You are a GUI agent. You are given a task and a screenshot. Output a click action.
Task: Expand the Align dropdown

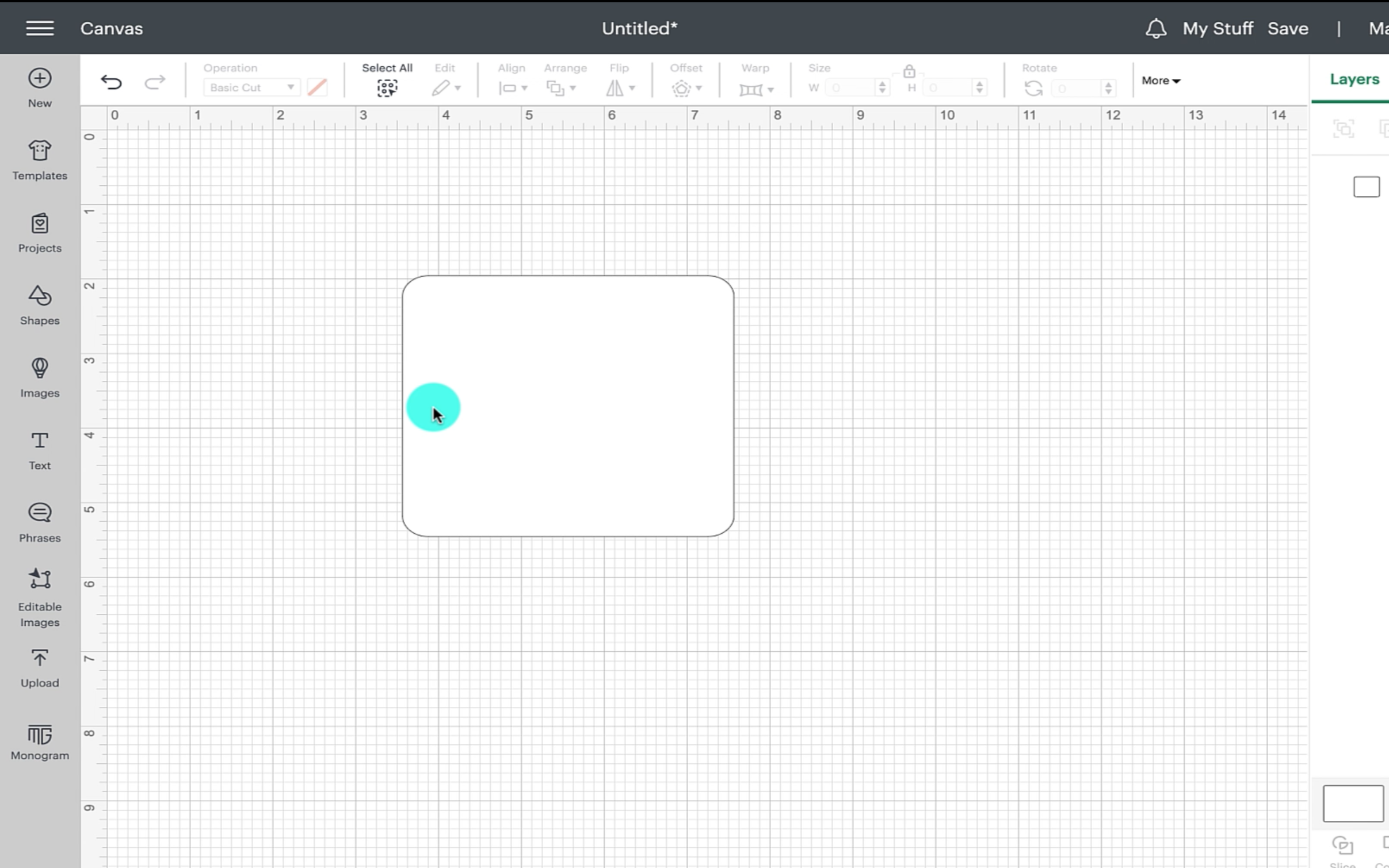pos(512,88)
